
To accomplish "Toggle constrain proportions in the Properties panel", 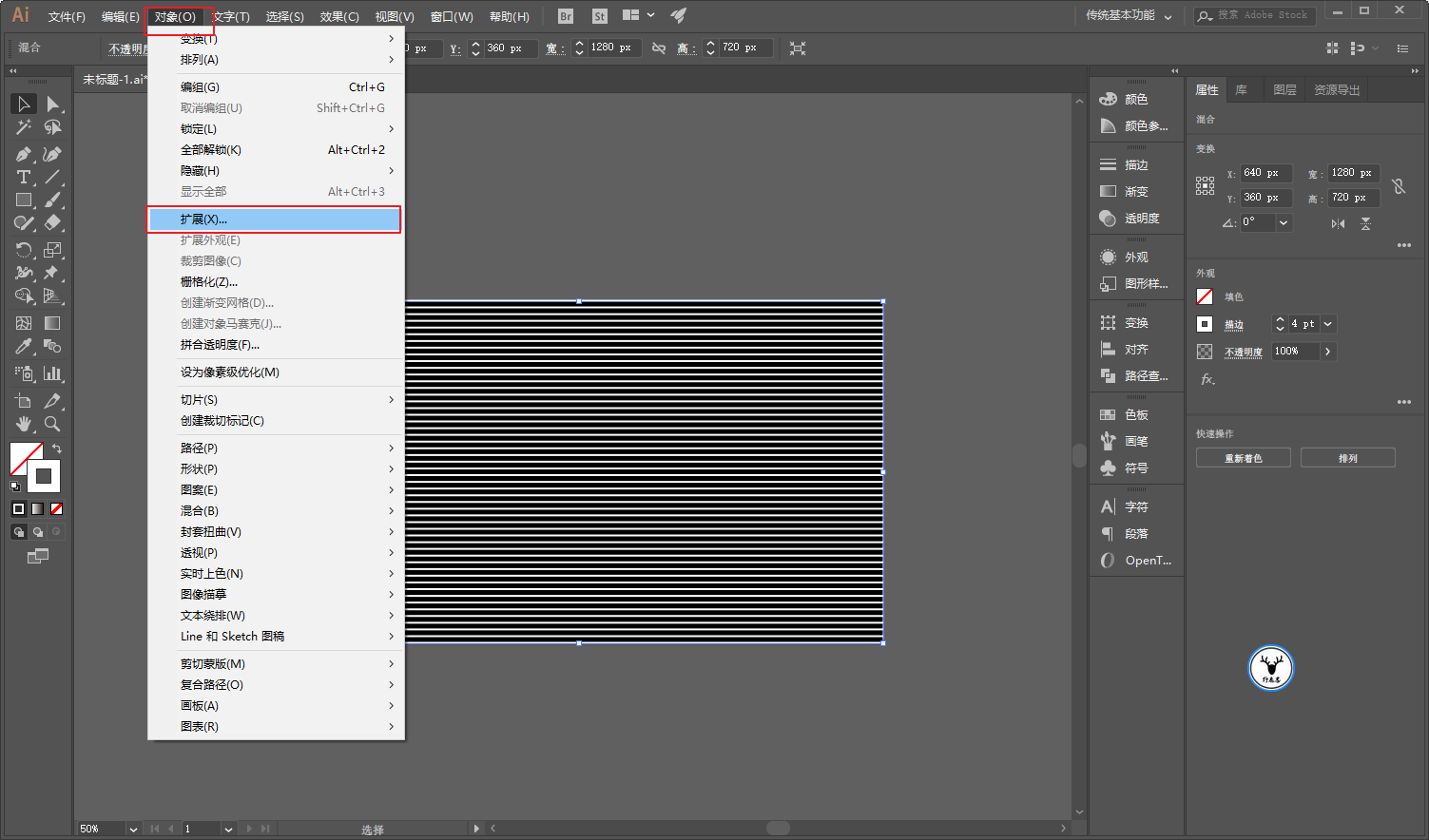I will (x=1399, y=186).
